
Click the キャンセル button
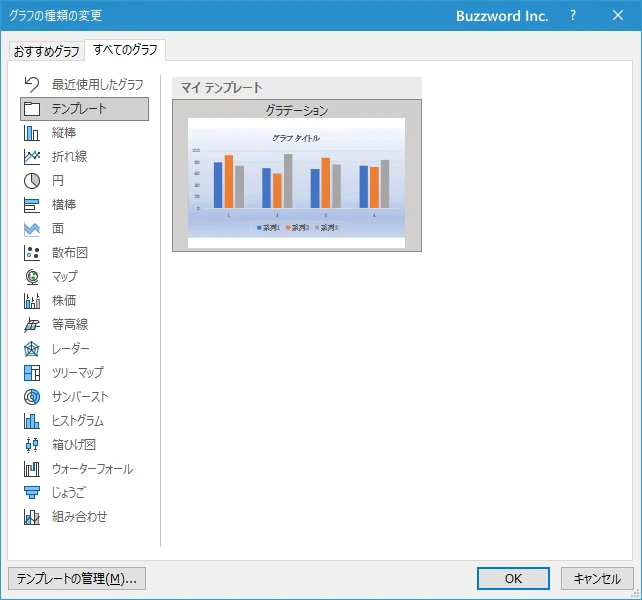597,578
